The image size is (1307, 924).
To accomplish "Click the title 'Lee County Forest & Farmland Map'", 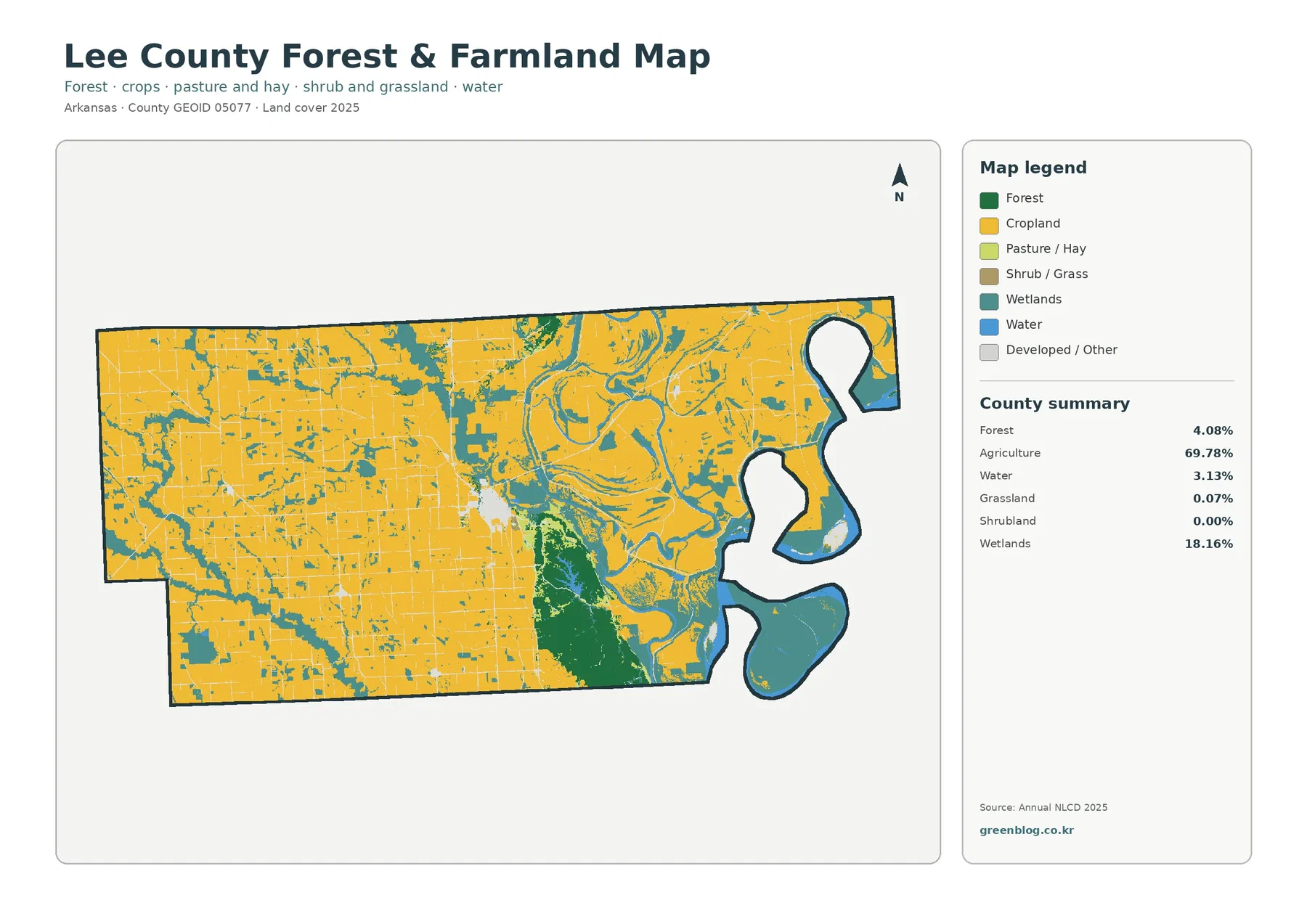I will [x=387, y=56].
